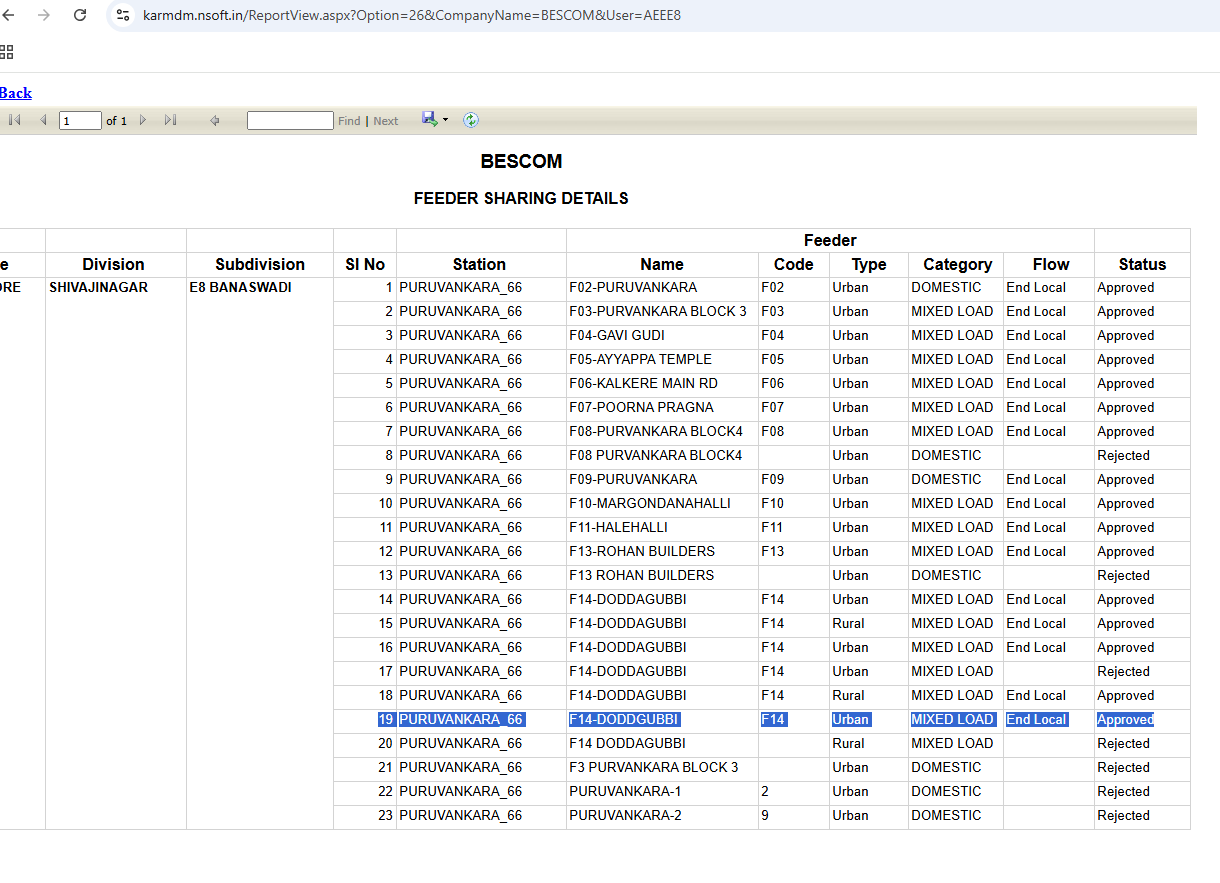Click the highlighted F14-DODDGUBBI name cell
This screenshot has height=883, width=1220.
point(624,720)
